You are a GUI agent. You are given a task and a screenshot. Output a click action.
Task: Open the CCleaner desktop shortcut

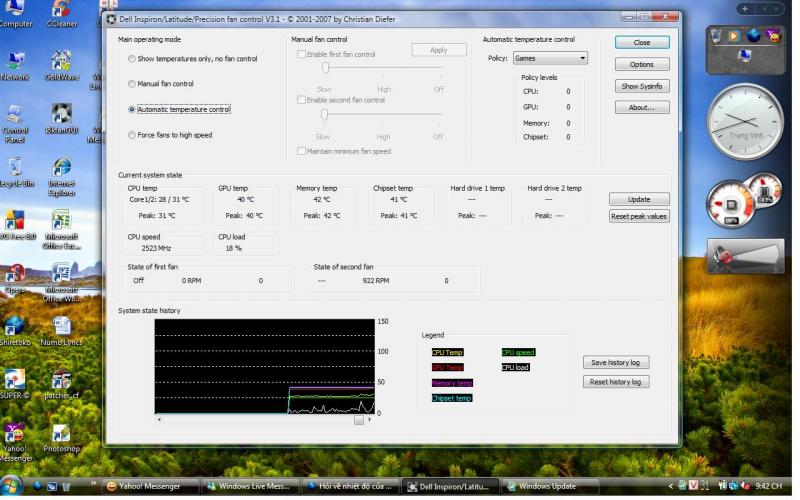click(61, 11)
